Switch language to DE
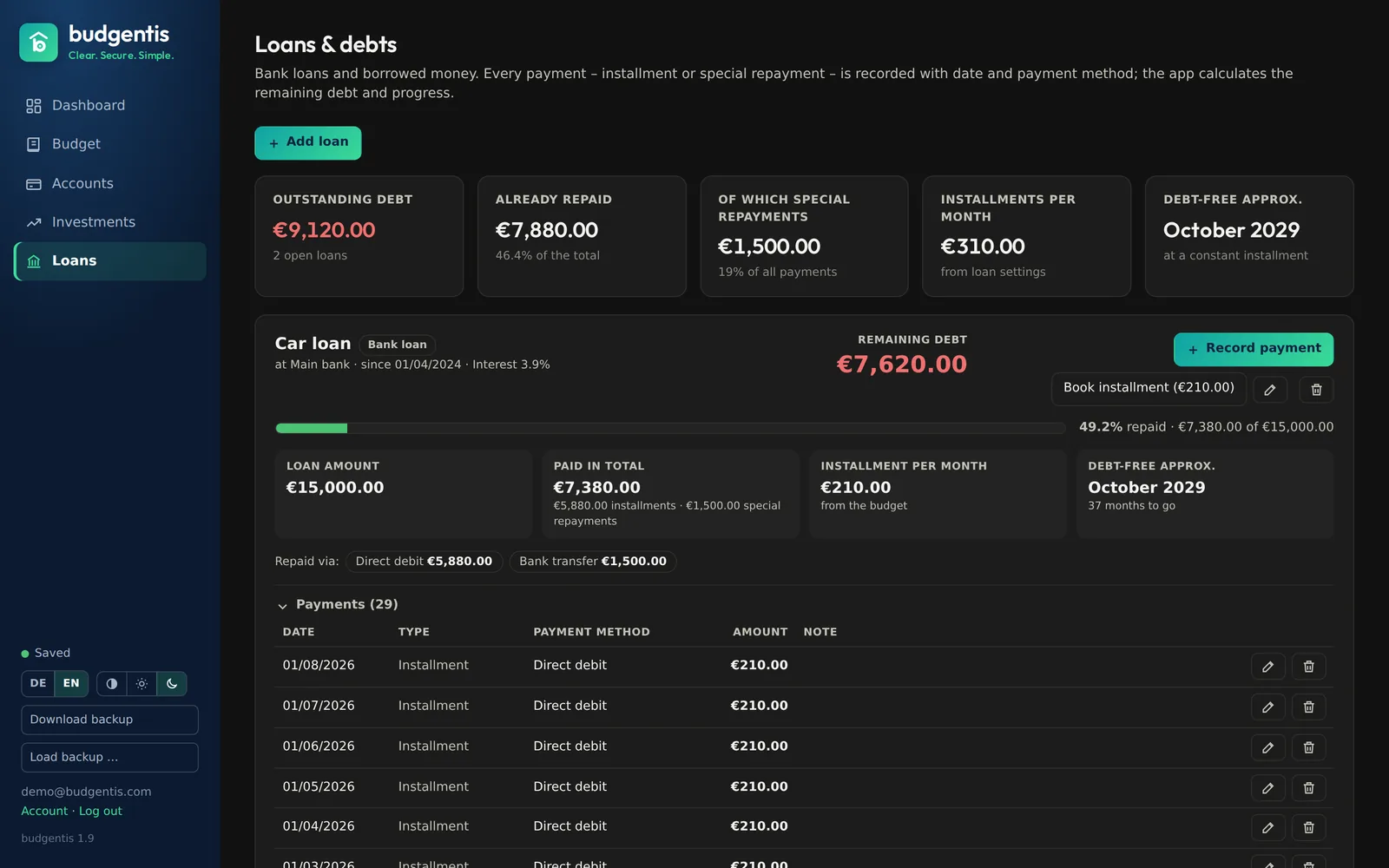This screenshot has width=1389, height=868. pyautogui.click(x=38, y=683)
